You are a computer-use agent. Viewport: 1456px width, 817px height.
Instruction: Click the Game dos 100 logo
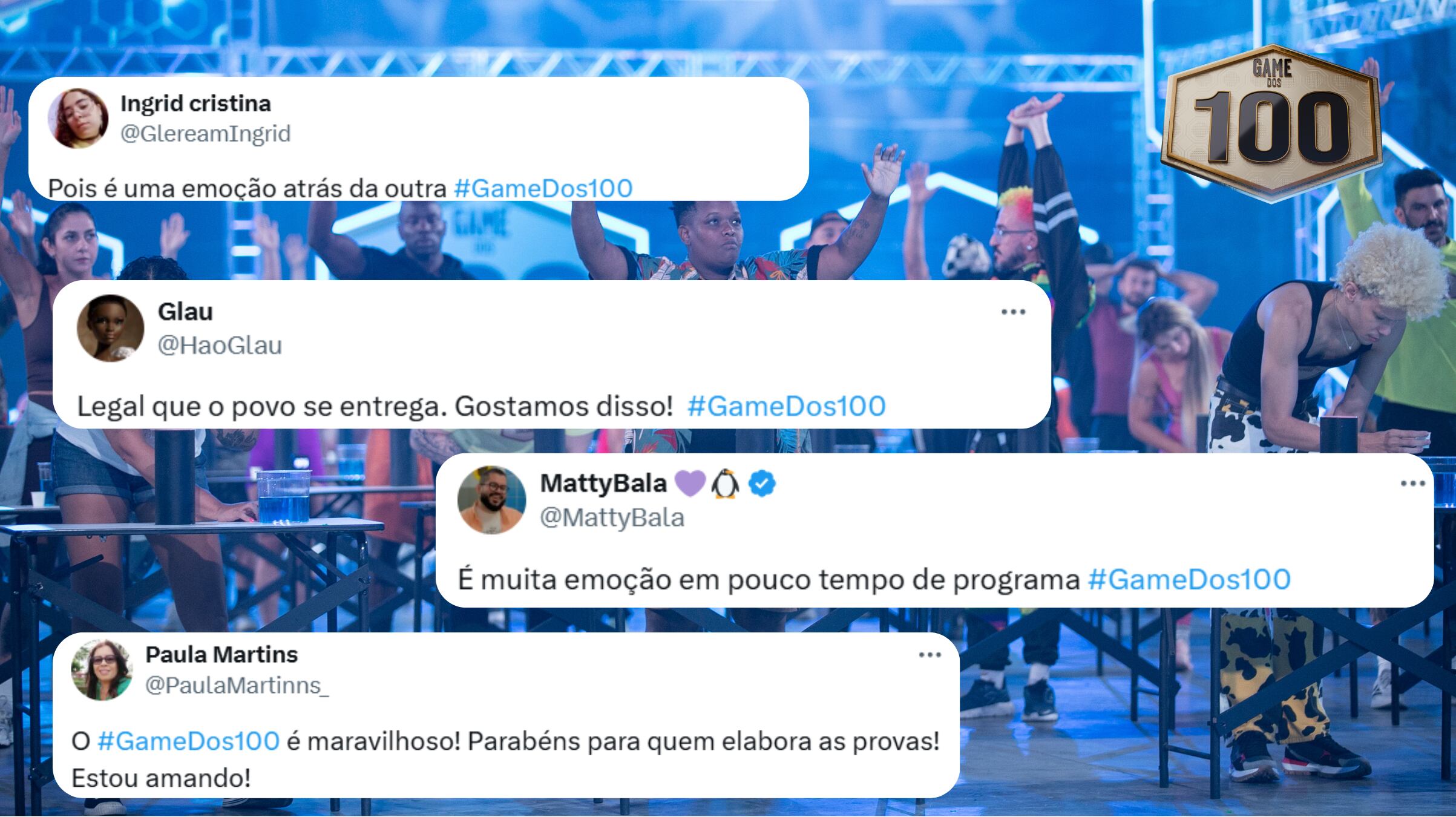tap(1273, 123)
